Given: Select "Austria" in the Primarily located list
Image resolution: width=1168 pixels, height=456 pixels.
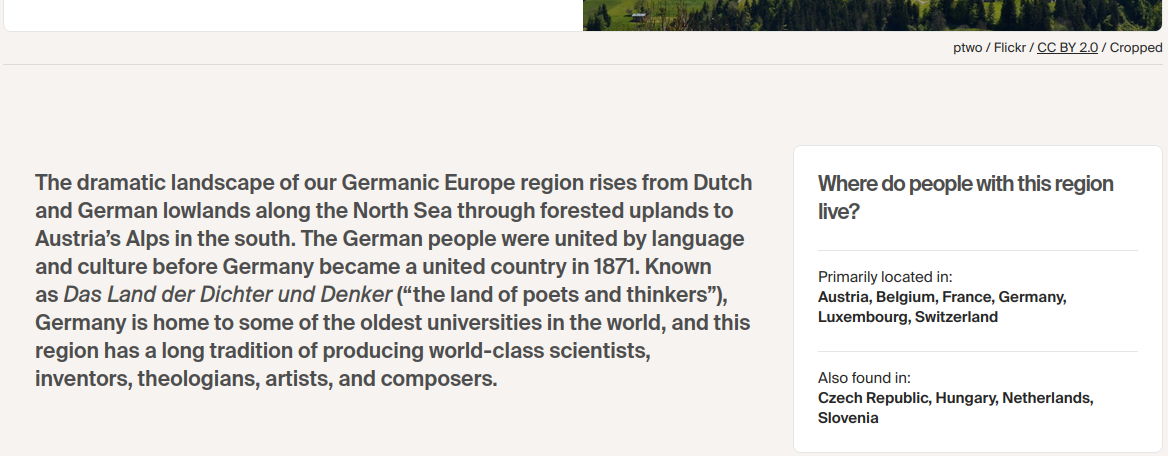Looking at the screenshot, I should pos(843,297).
